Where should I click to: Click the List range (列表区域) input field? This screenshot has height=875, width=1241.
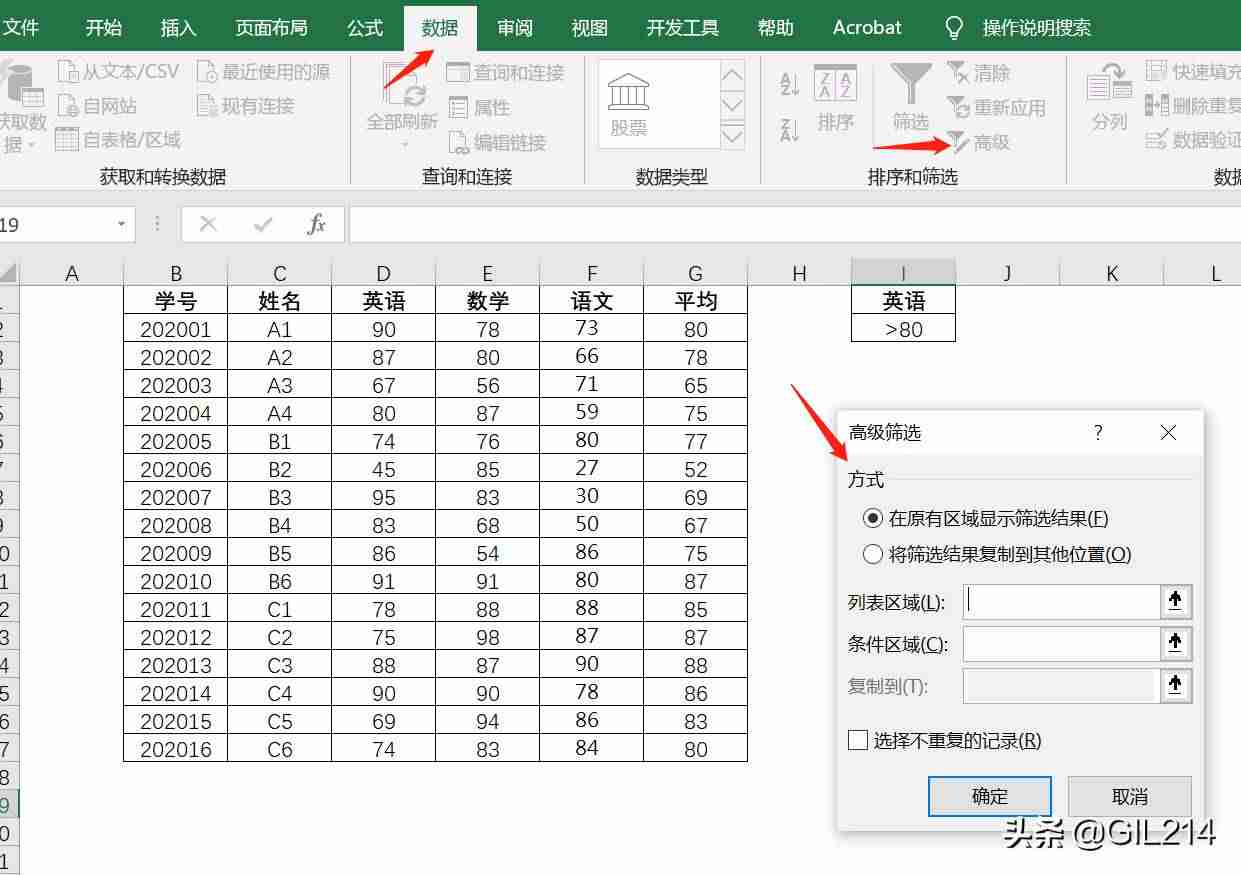coord(1061,601)
